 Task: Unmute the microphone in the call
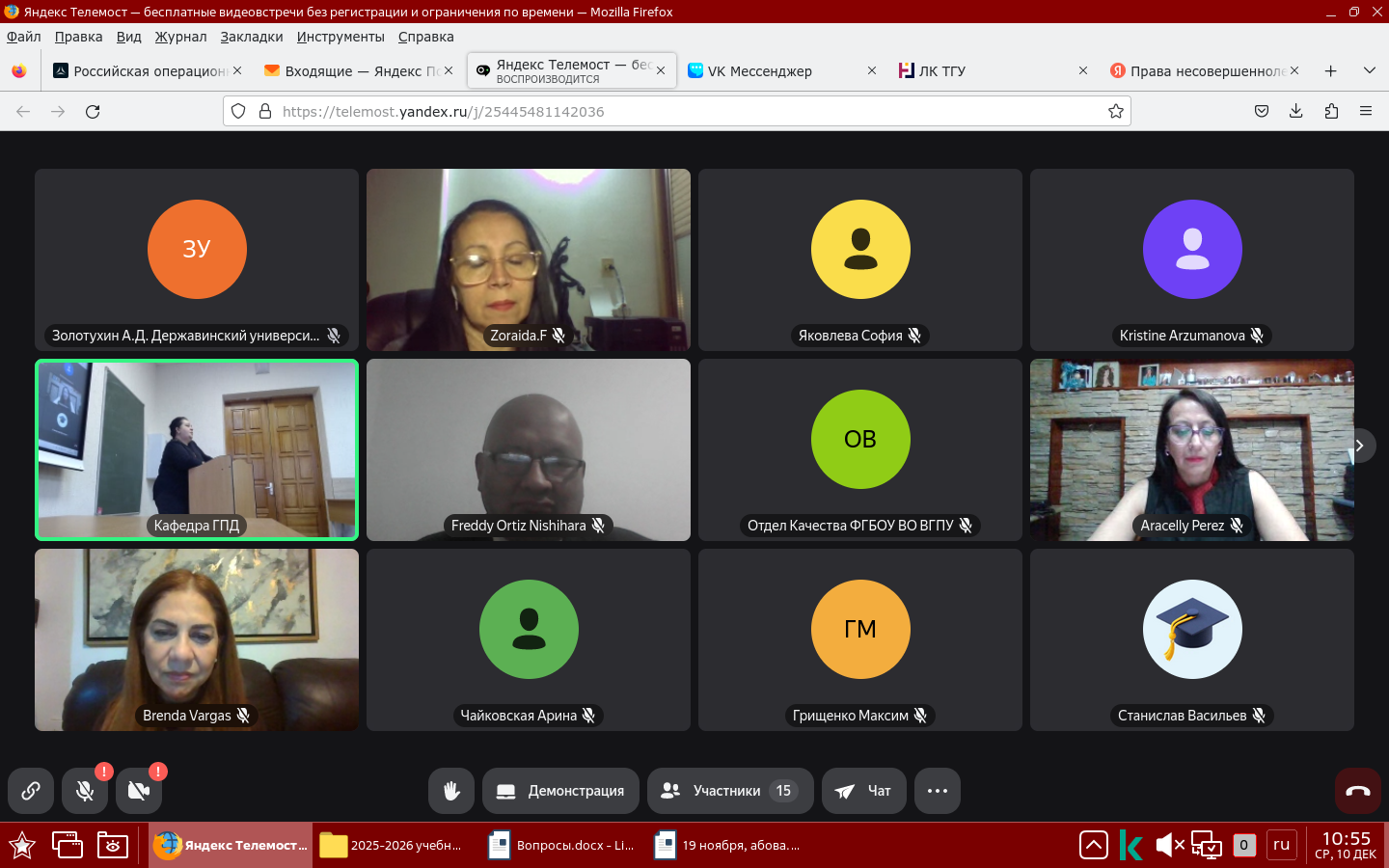[85, 791]
